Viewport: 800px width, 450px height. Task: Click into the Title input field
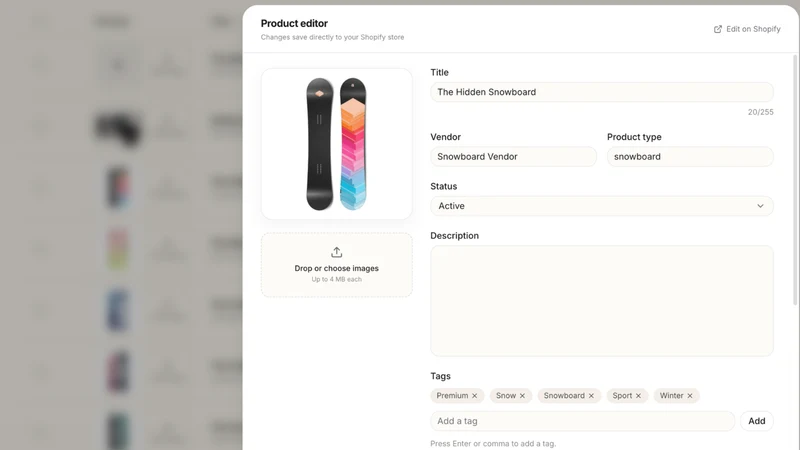coord(602,92)
